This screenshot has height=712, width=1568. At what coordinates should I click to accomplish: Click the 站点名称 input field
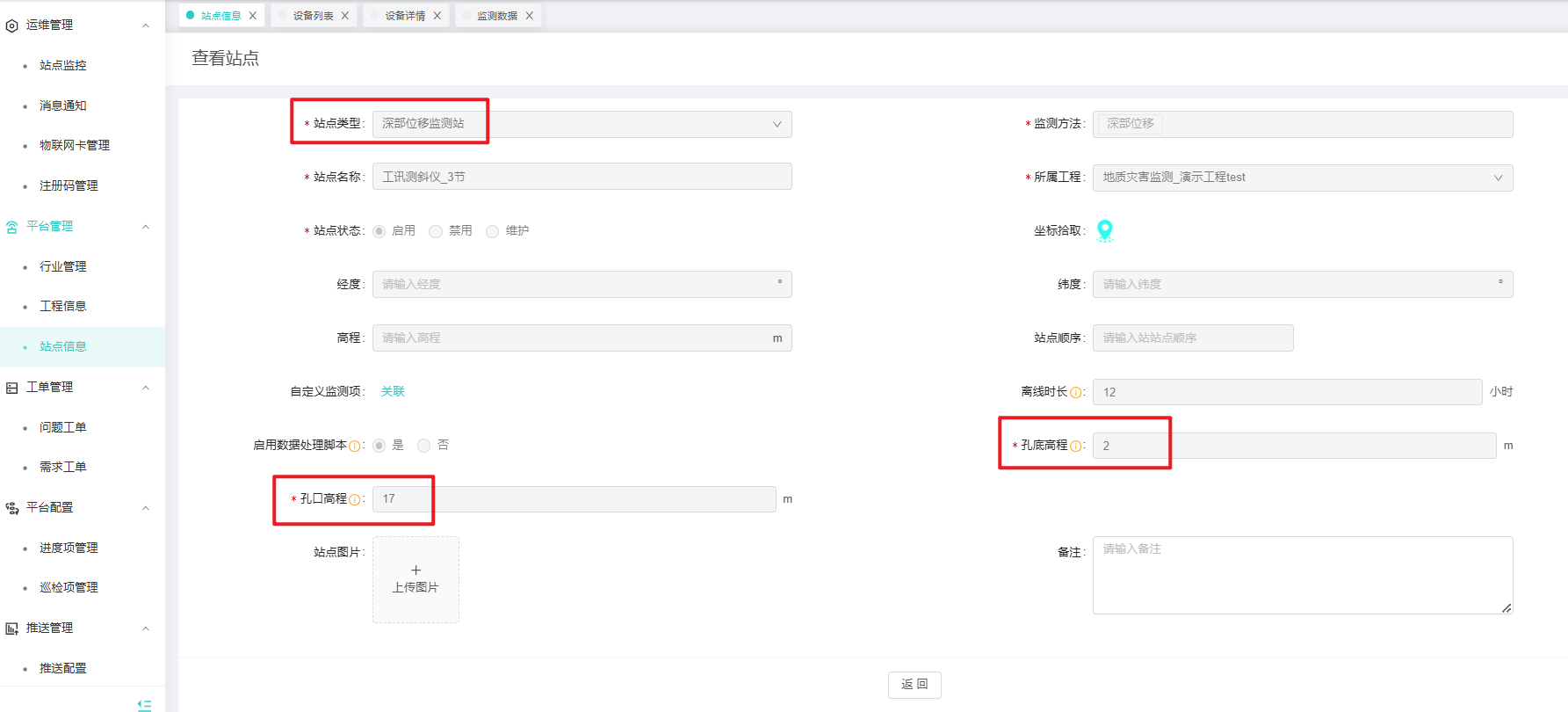coord(582,177)
